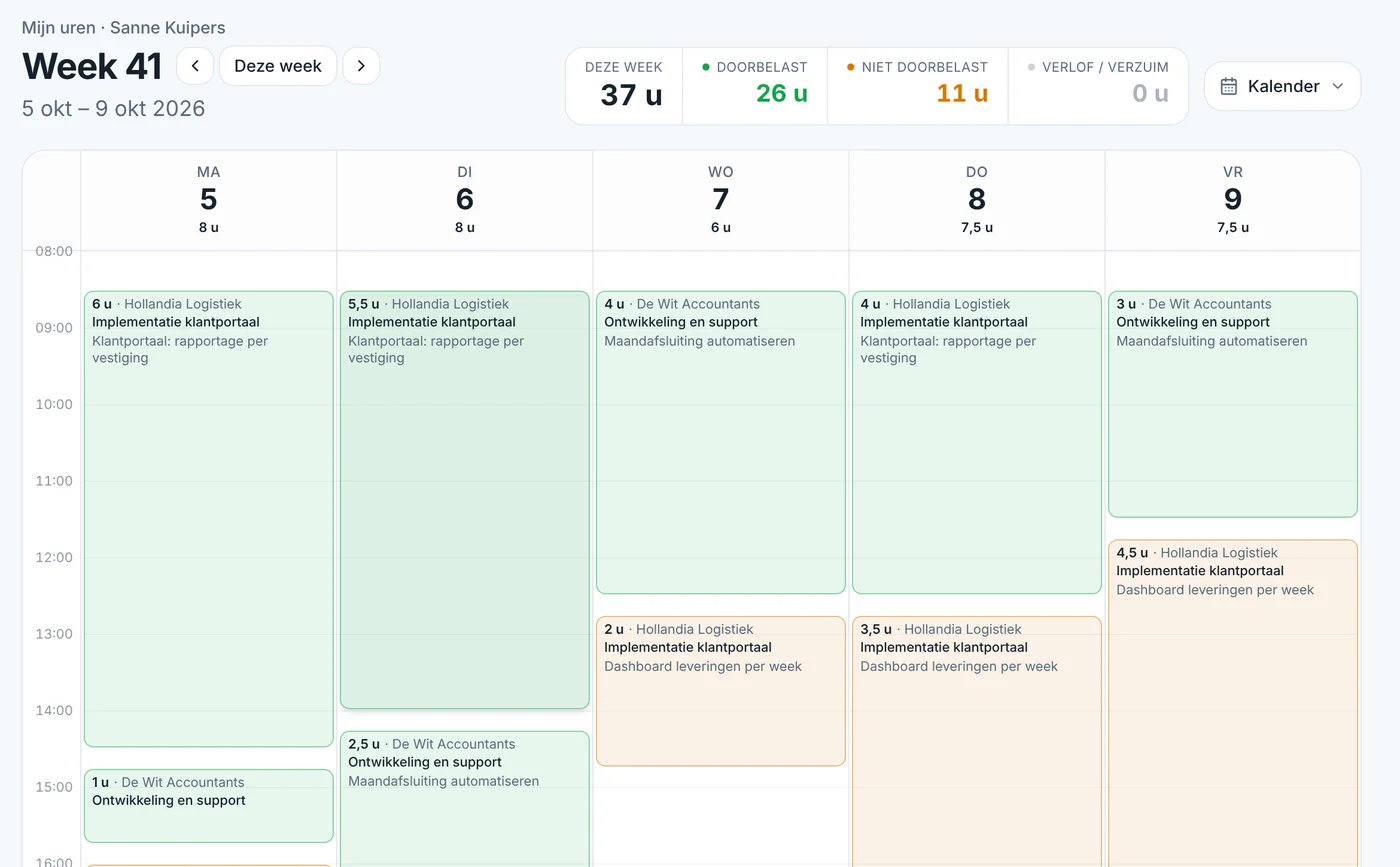Expand the Kalender view dropdown arrow
1400x867 pixels.
1338,86
